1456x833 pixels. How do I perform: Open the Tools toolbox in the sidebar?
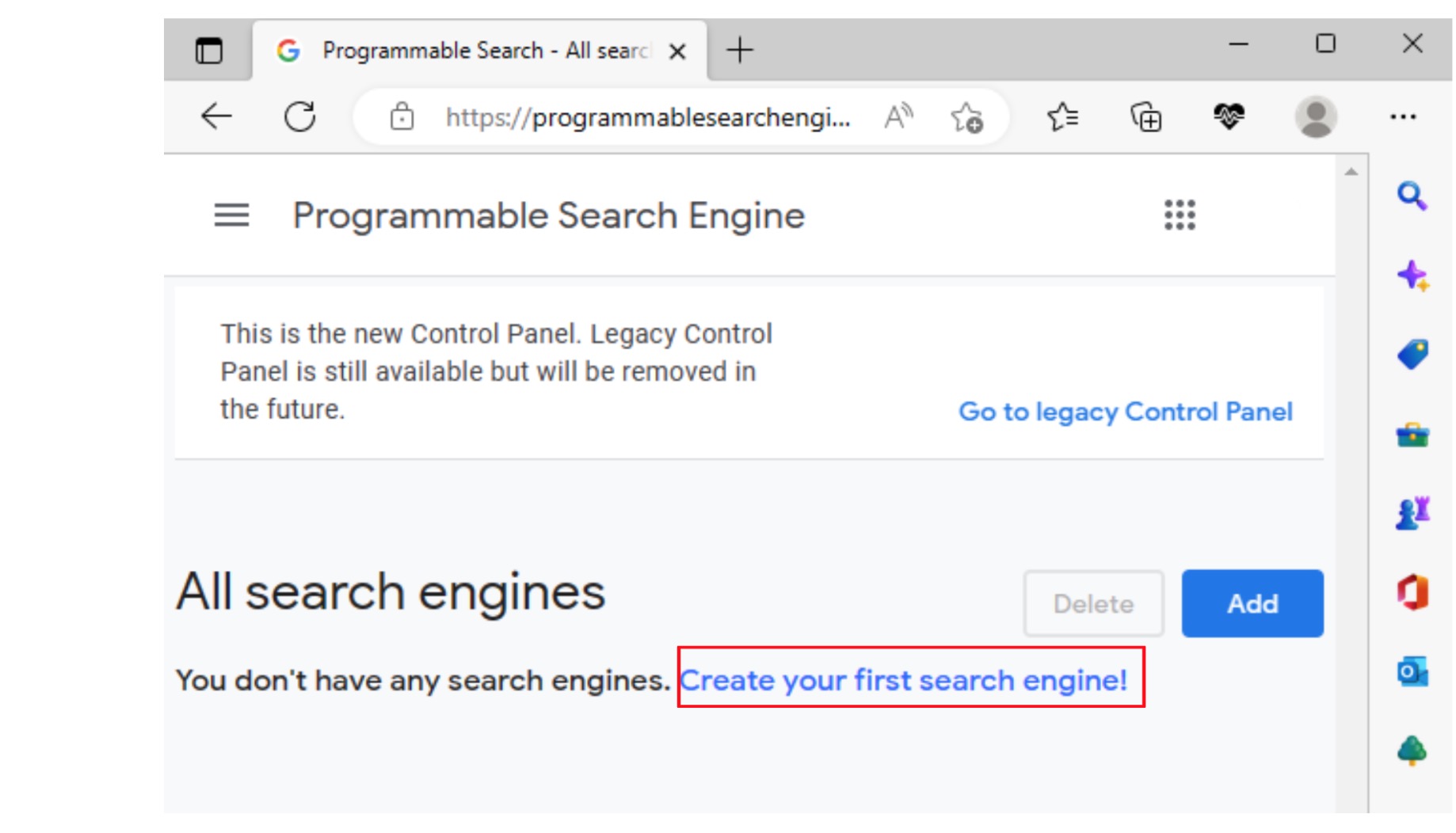1414,434
